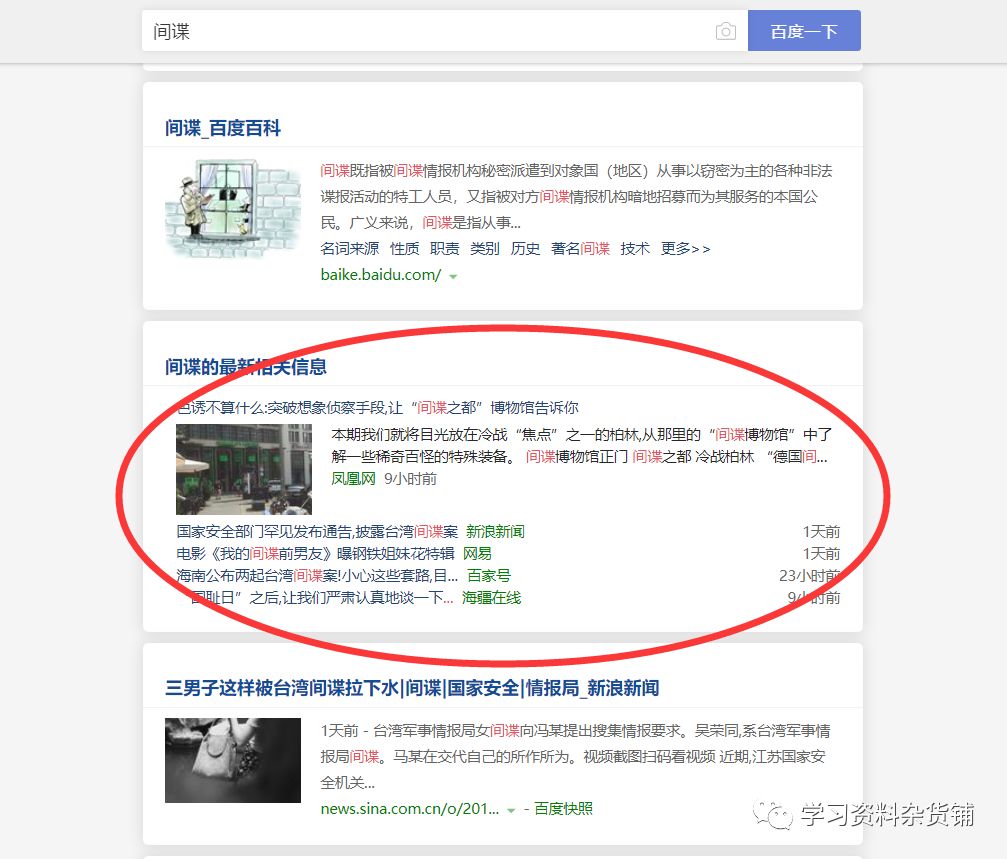This screenshot has height=859, width=1007.
Task: Expand dropdown arrow beside baike.baidu.com/
Action: click(x=453, y=277)
